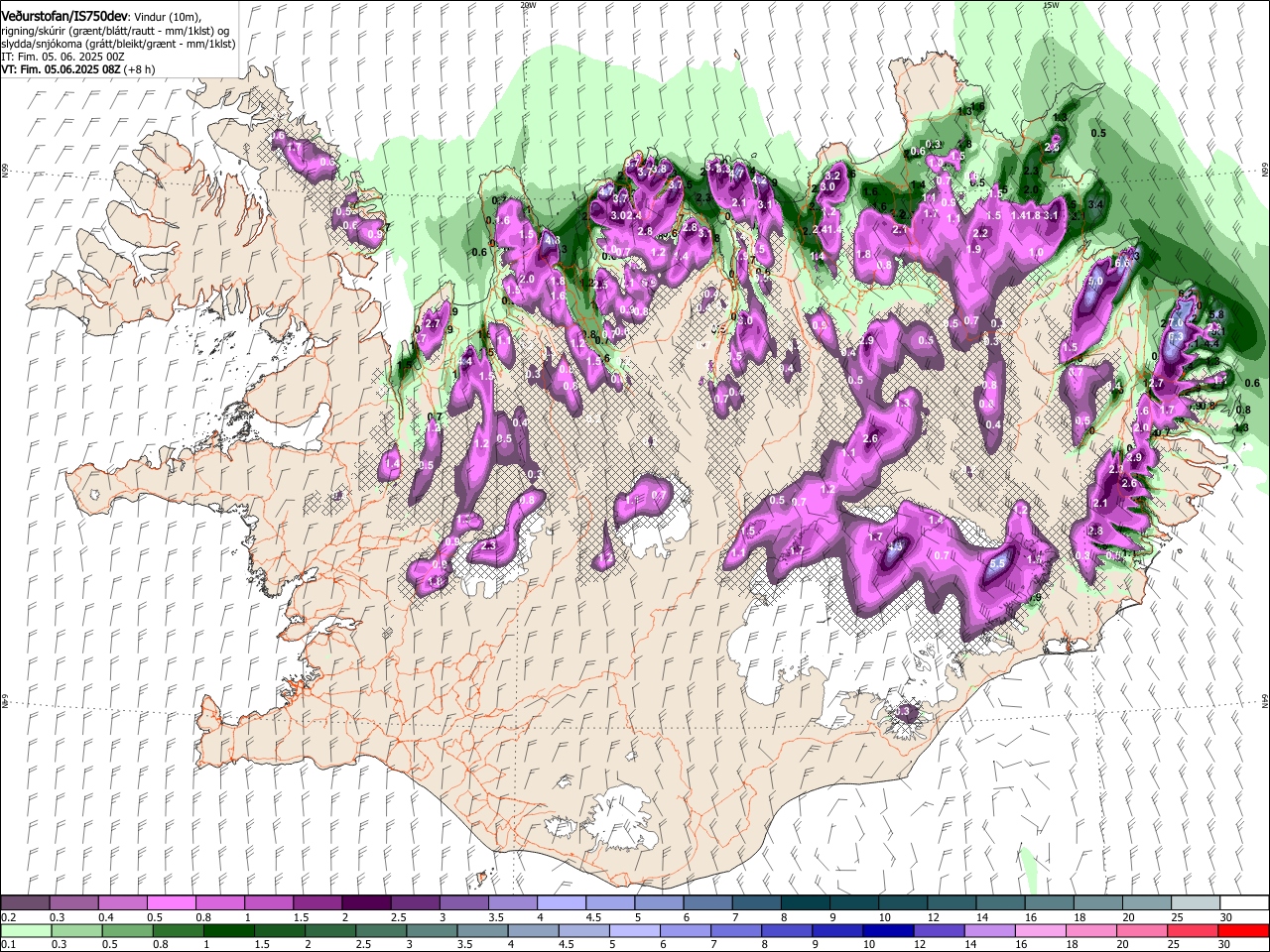This screenshot has width=1270, height=952.
Task: Select snow legend swatch between 0.2 and 0.3
Action: 25,902
